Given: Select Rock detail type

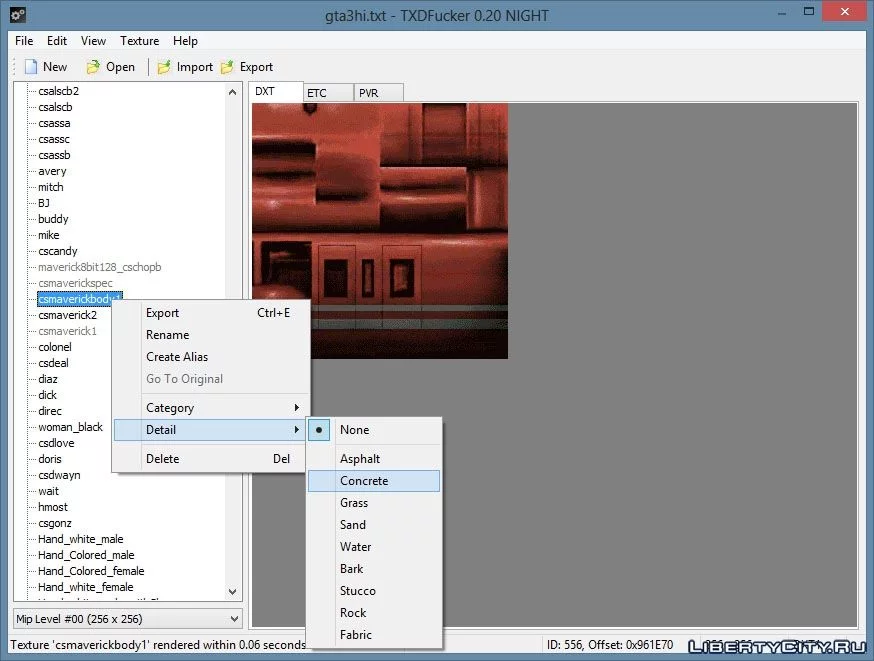Looking at the screenshot, I should pyautogui.click(x=374, y=613).
